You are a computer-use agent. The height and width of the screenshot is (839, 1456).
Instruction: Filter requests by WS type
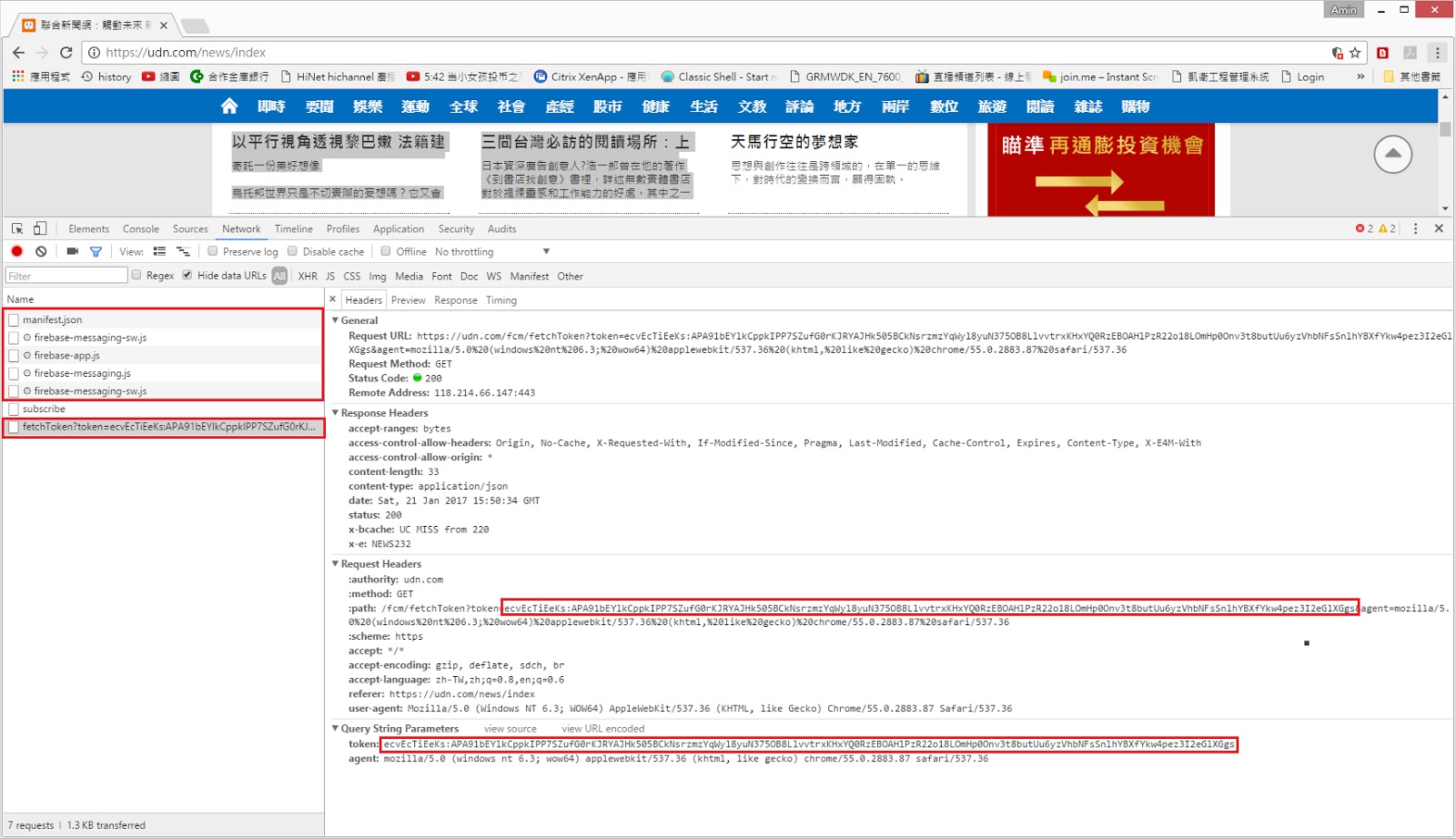494,276
